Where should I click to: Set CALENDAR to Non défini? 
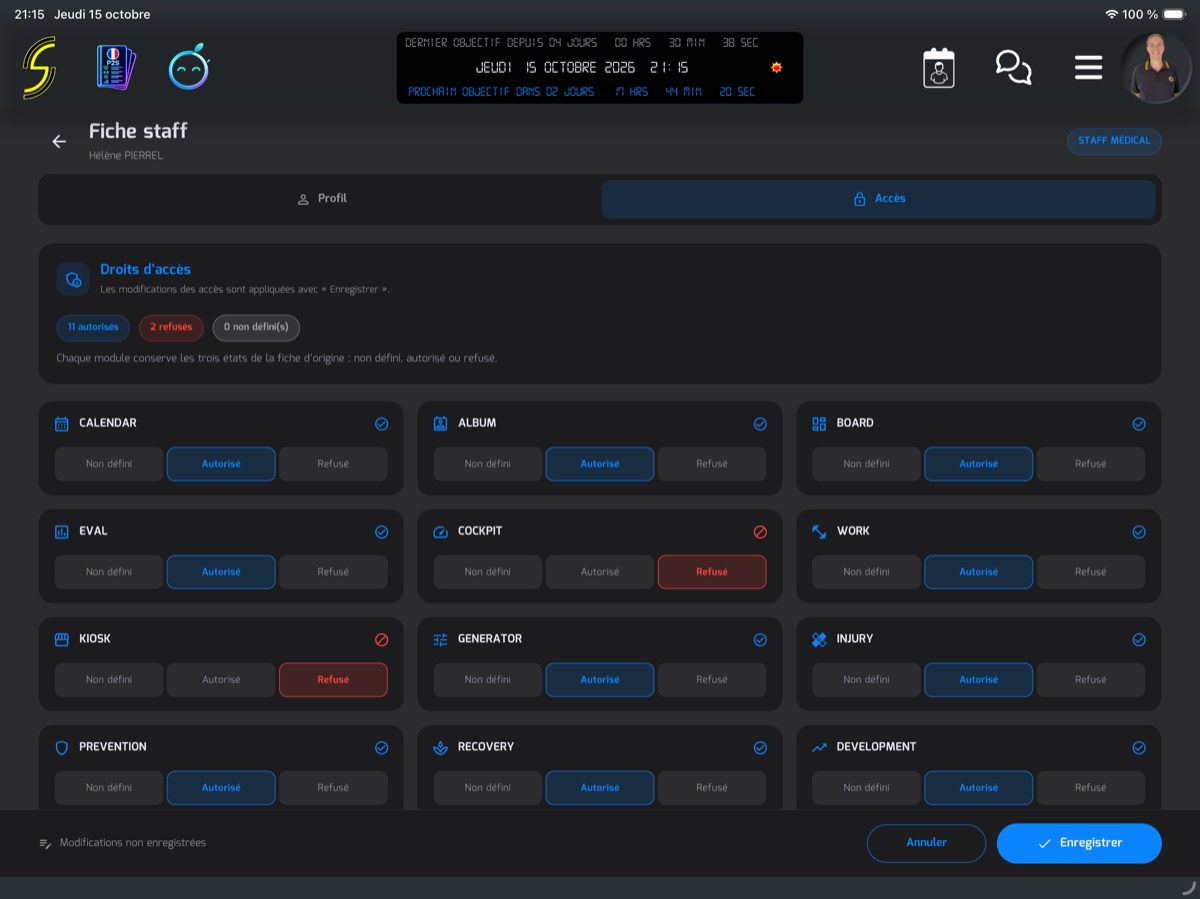click(109, 464)
